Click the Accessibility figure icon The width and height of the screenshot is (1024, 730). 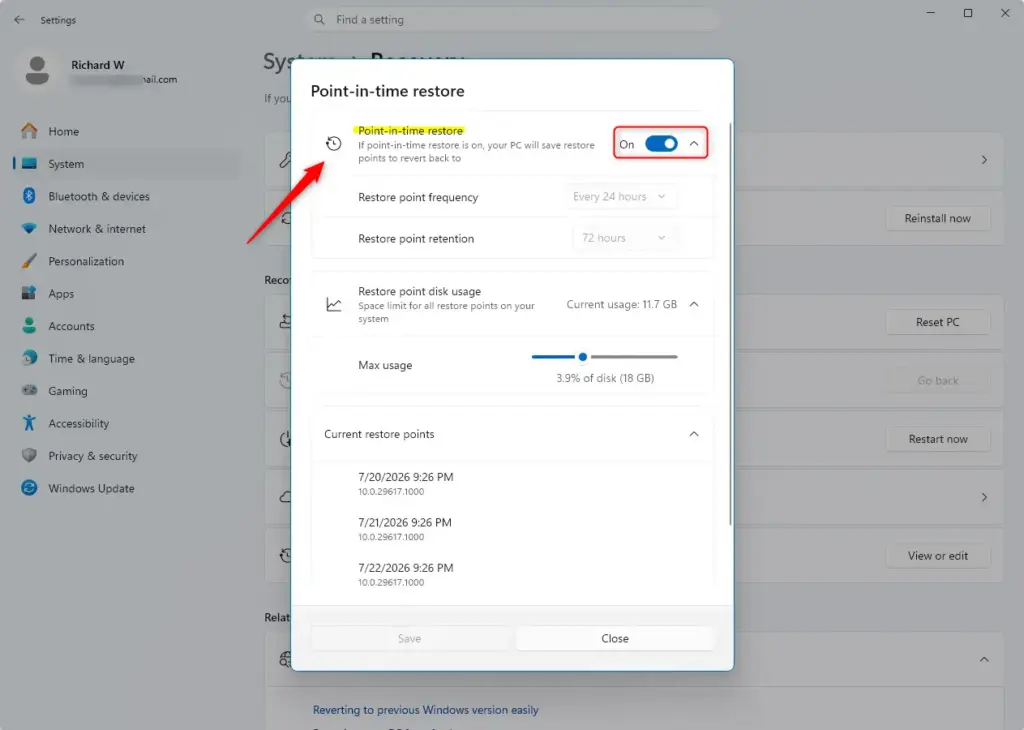tap(29, 423)
